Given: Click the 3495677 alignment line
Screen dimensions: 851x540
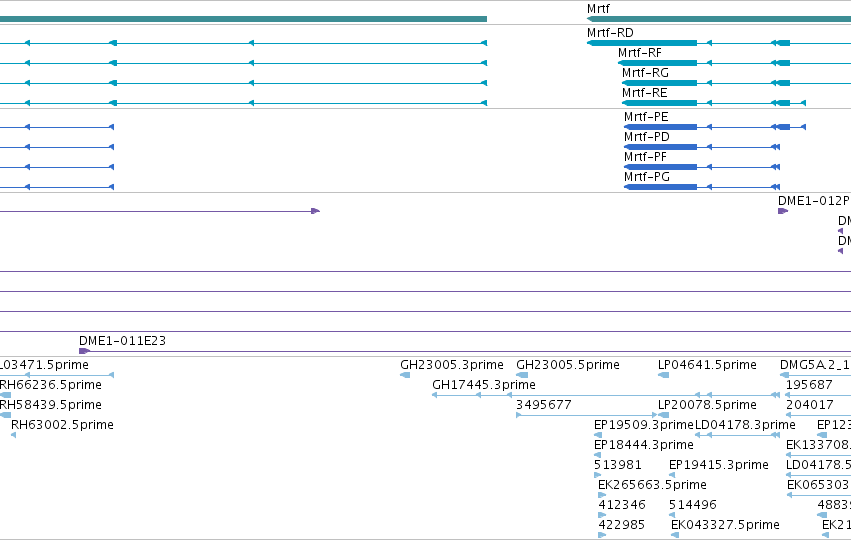Looking at the screenshot, I should (587, 415).
